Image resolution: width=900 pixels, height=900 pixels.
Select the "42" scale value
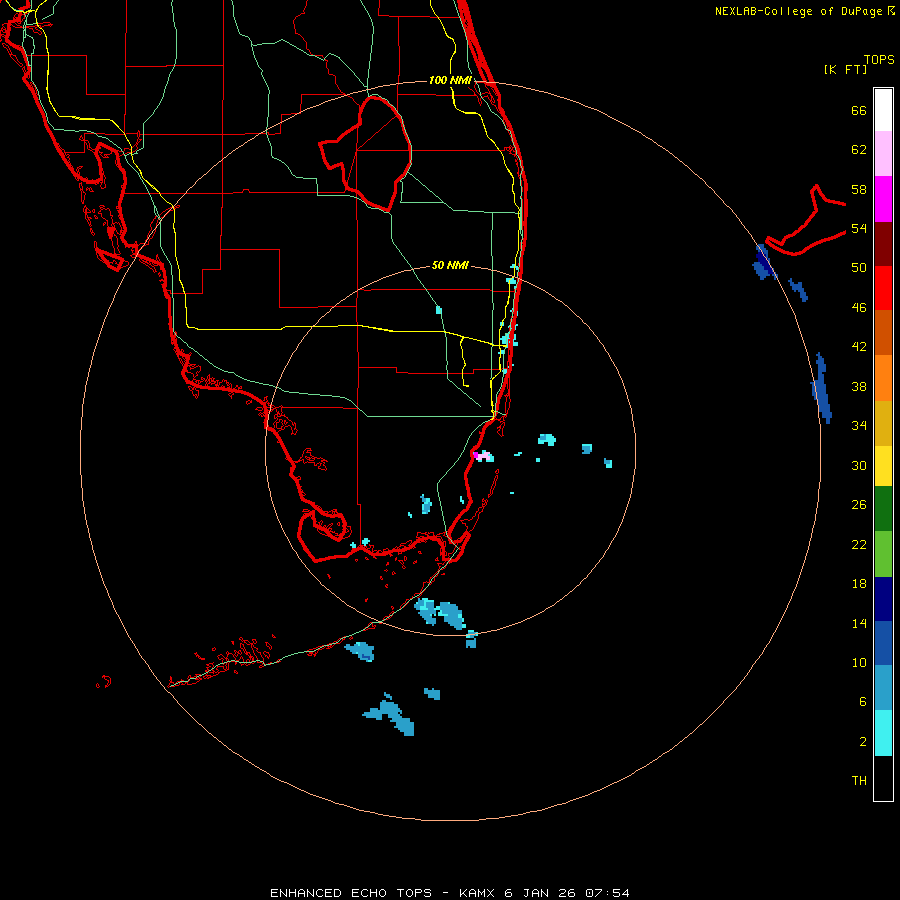point(859,347)
